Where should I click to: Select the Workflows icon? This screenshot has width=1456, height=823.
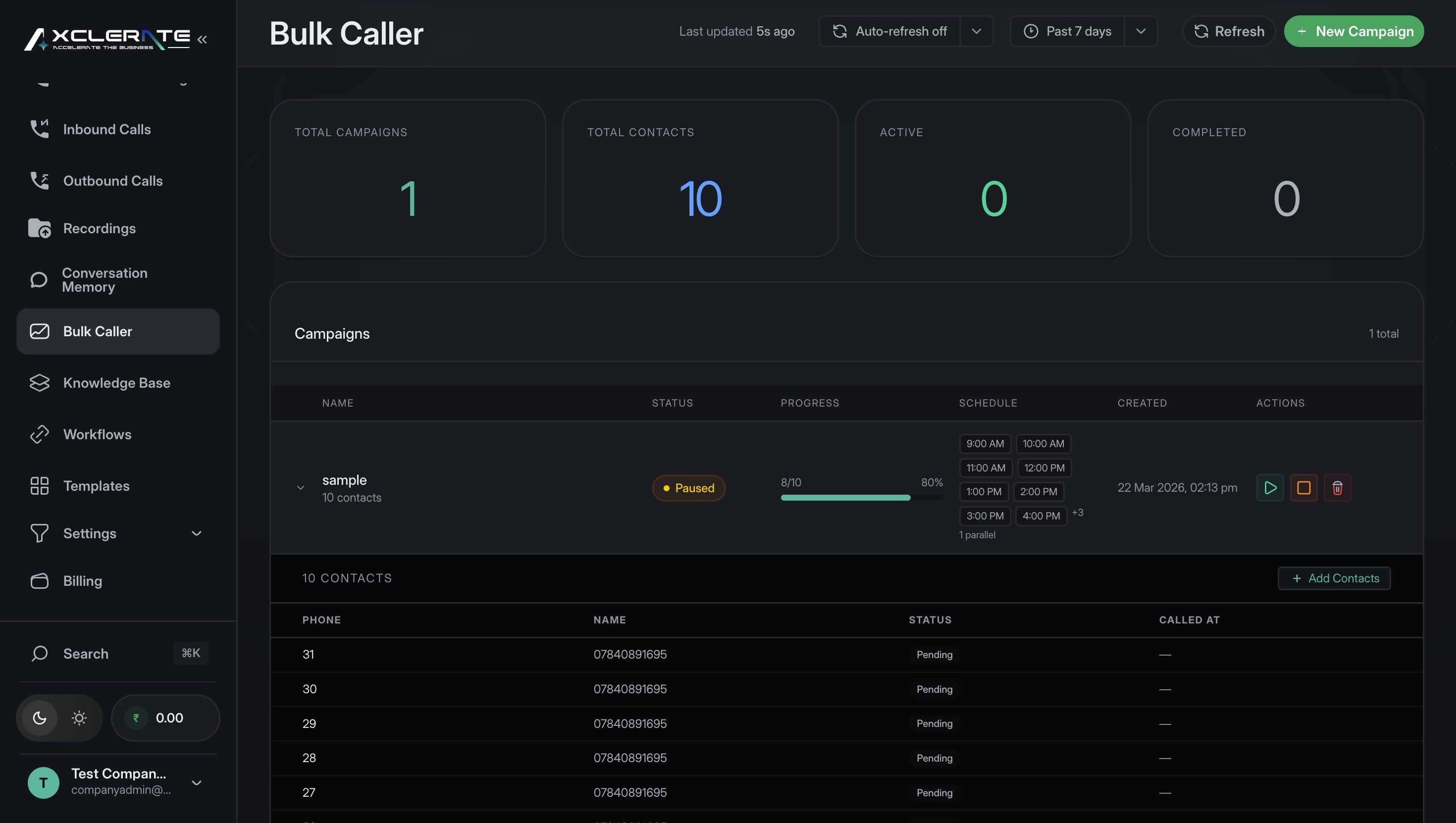[x=39, y=434]
